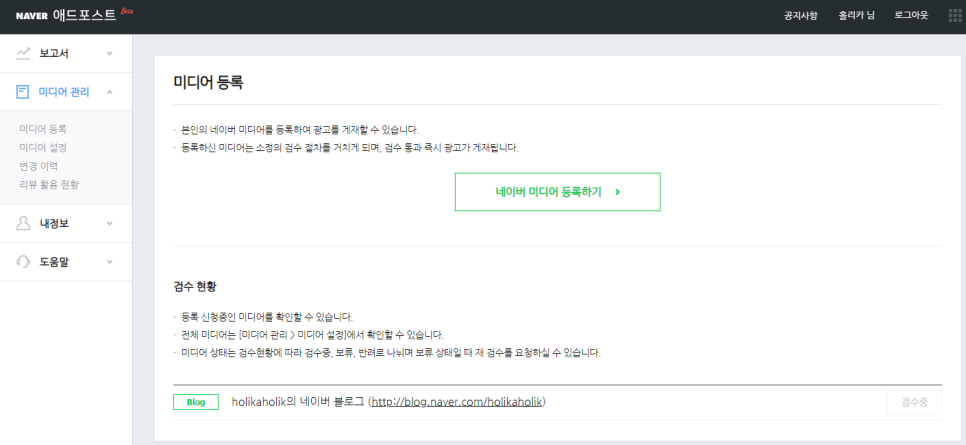Click the arrow on 네이버 미디어 등록하기
The image size is (966, 445).
[617, 192]
